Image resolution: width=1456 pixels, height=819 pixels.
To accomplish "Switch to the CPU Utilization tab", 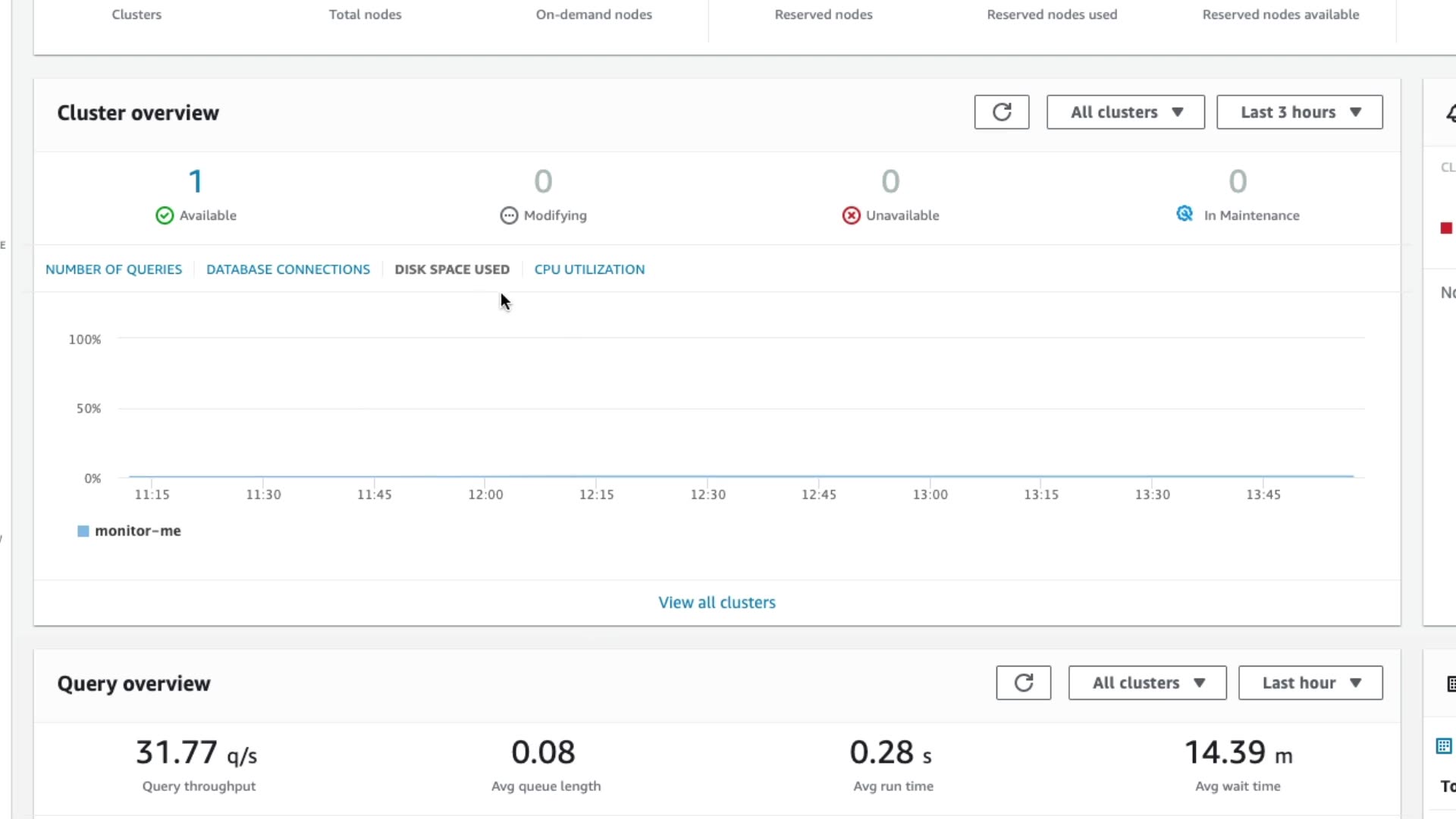I will 589,269.
